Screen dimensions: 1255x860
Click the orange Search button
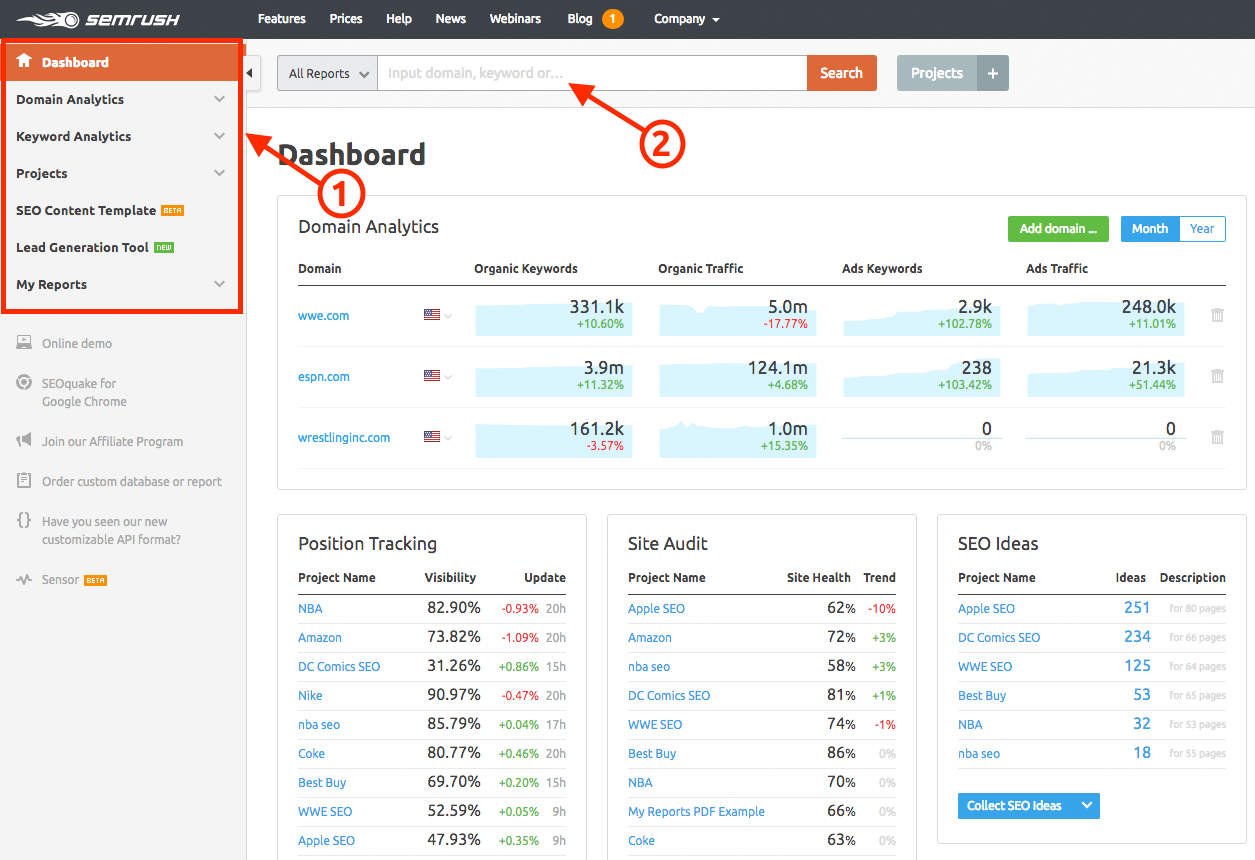tap(842, 73)
